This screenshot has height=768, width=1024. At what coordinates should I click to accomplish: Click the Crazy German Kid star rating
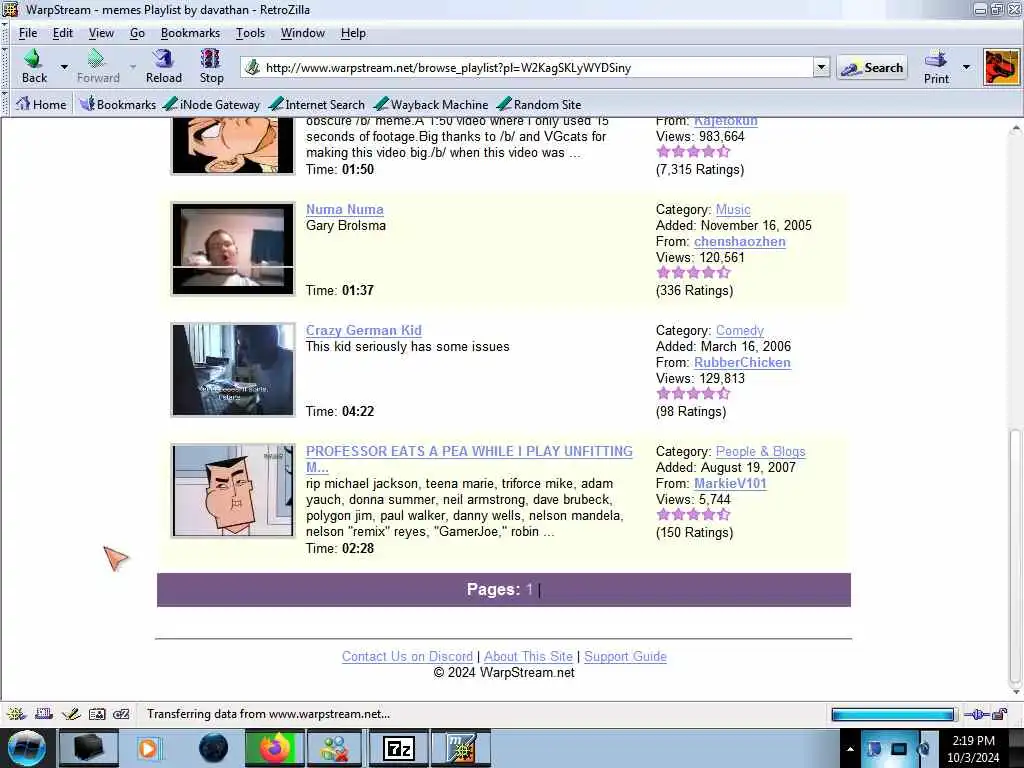click(x=693, y=394)
